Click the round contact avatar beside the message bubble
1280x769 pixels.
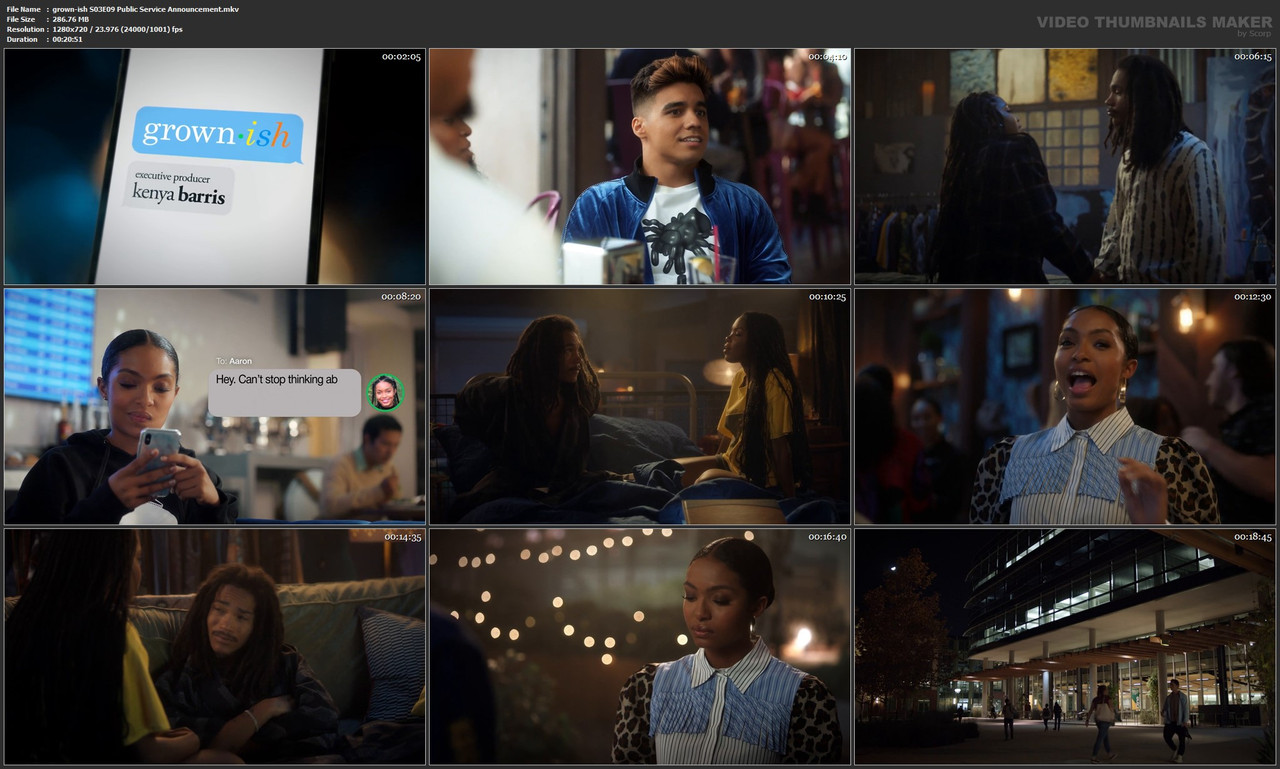[x=385, y=392]
